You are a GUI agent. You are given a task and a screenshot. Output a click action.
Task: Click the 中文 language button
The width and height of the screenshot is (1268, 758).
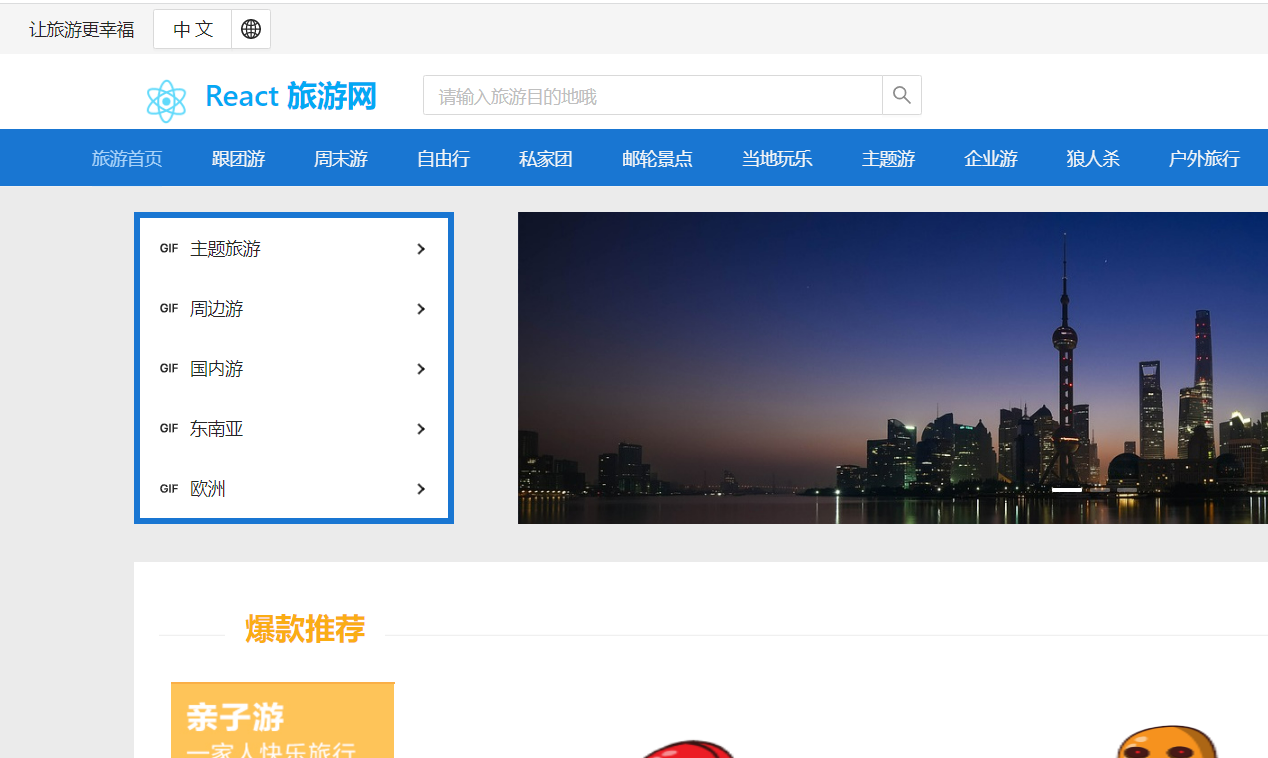click(x=191, y=29)
